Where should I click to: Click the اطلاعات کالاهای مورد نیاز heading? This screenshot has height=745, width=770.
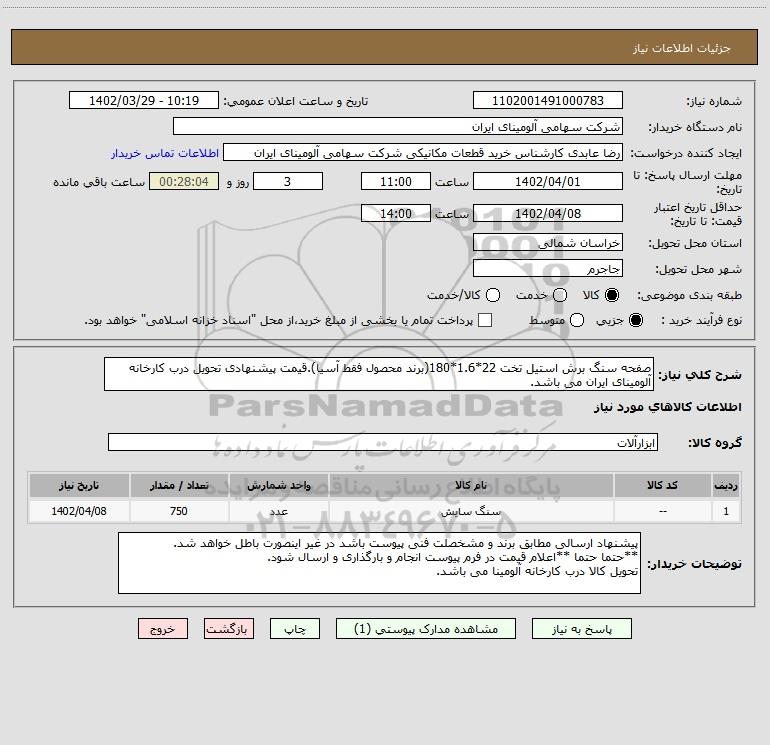click(668, 407)
